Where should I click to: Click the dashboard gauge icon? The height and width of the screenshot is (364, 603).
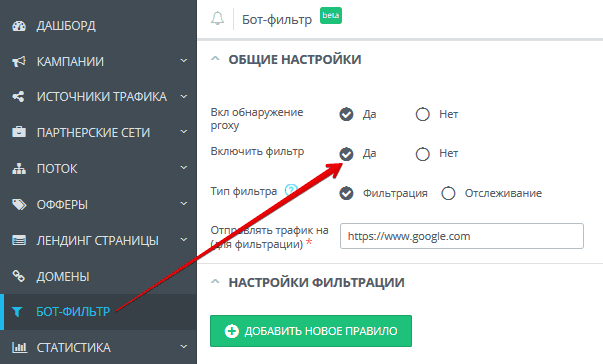pyautogui.click(x=19, y=26)
